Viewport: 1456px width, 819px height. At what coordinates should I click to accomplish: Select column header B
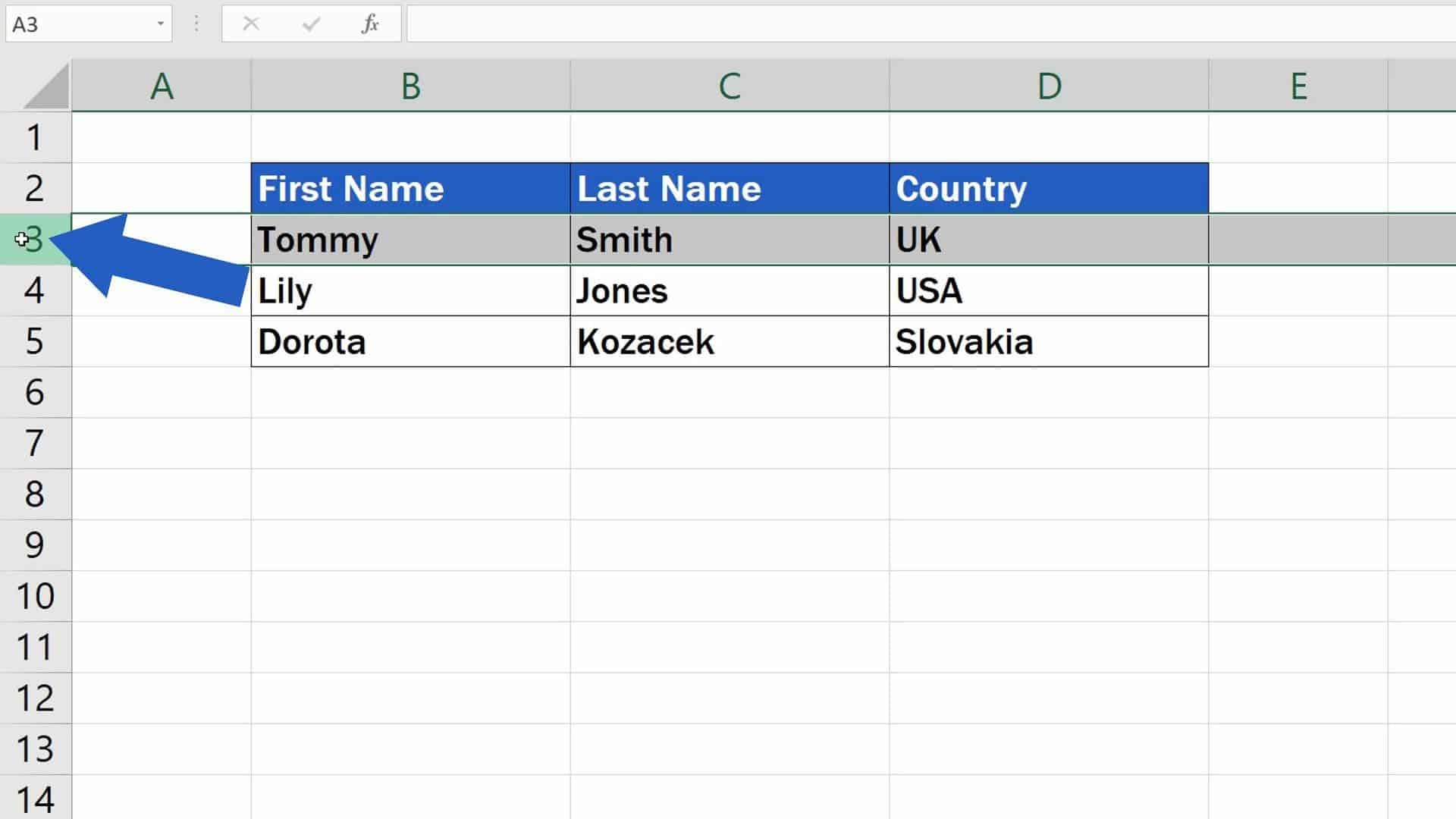(x=409, y=85)
